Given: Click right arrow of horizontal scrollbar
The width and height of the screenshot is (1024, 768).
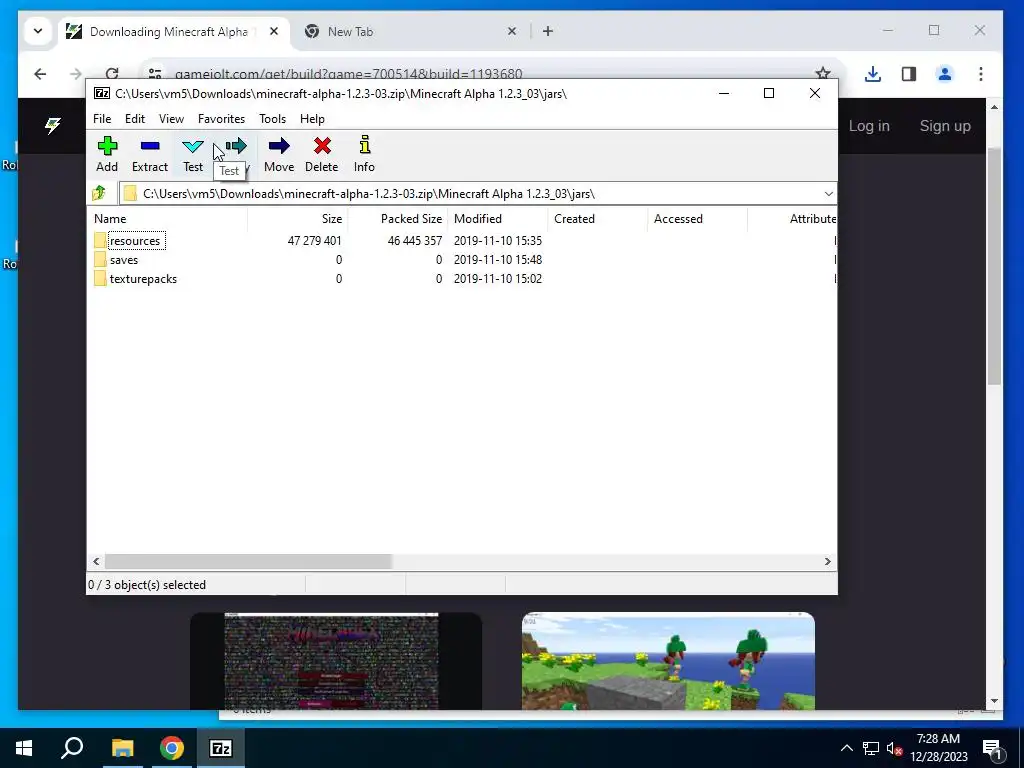Looking at the screenshot, I should coord(827,561).
